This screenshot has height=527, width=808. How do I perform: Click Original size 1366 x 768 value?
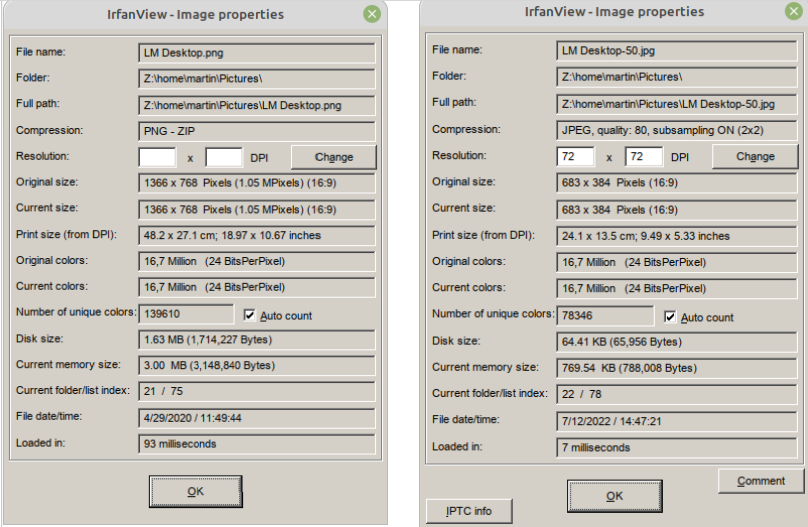tap(257, 183)
